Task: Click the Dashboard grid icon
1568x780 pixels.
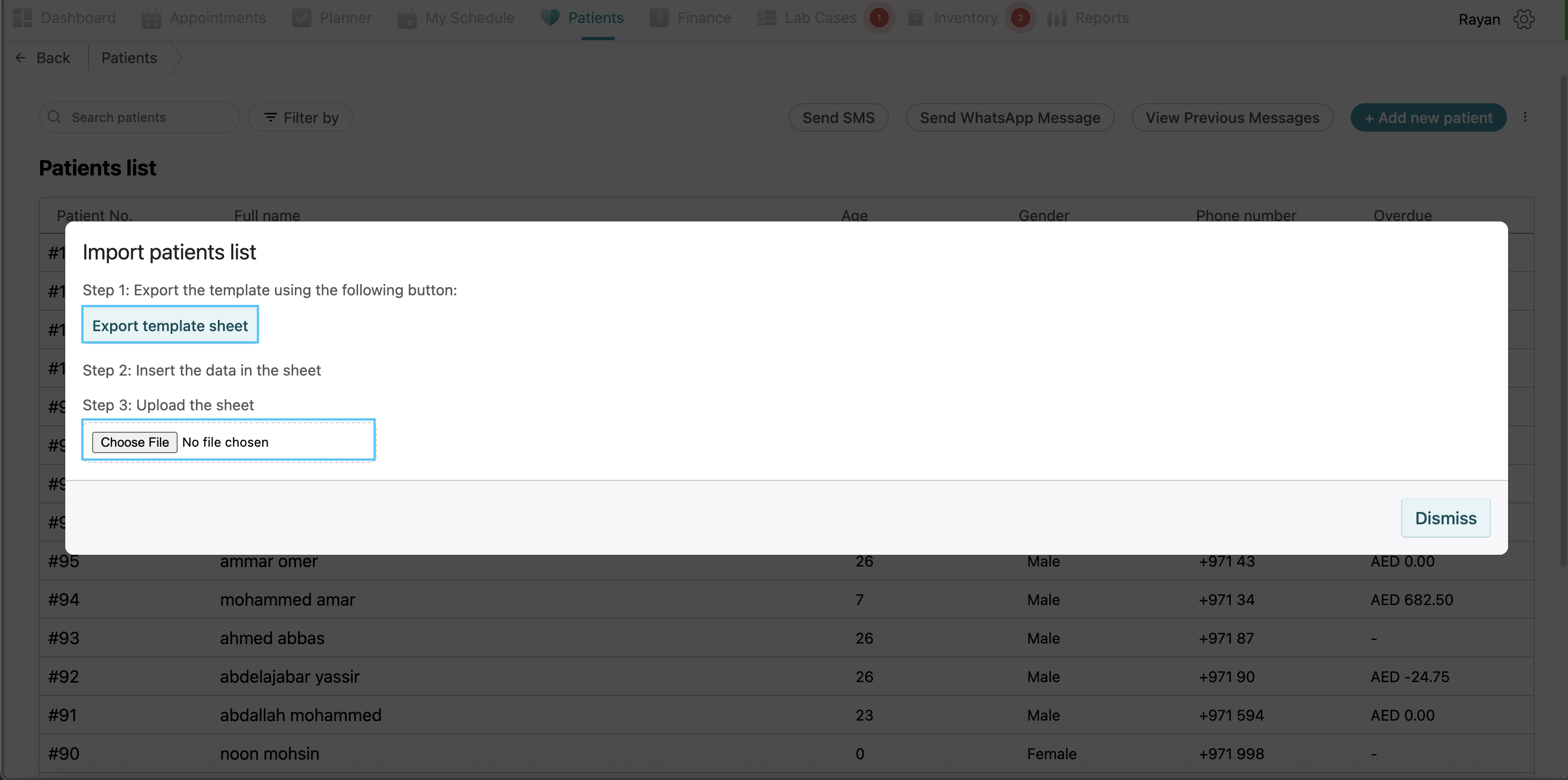Action: click(22, 18)
